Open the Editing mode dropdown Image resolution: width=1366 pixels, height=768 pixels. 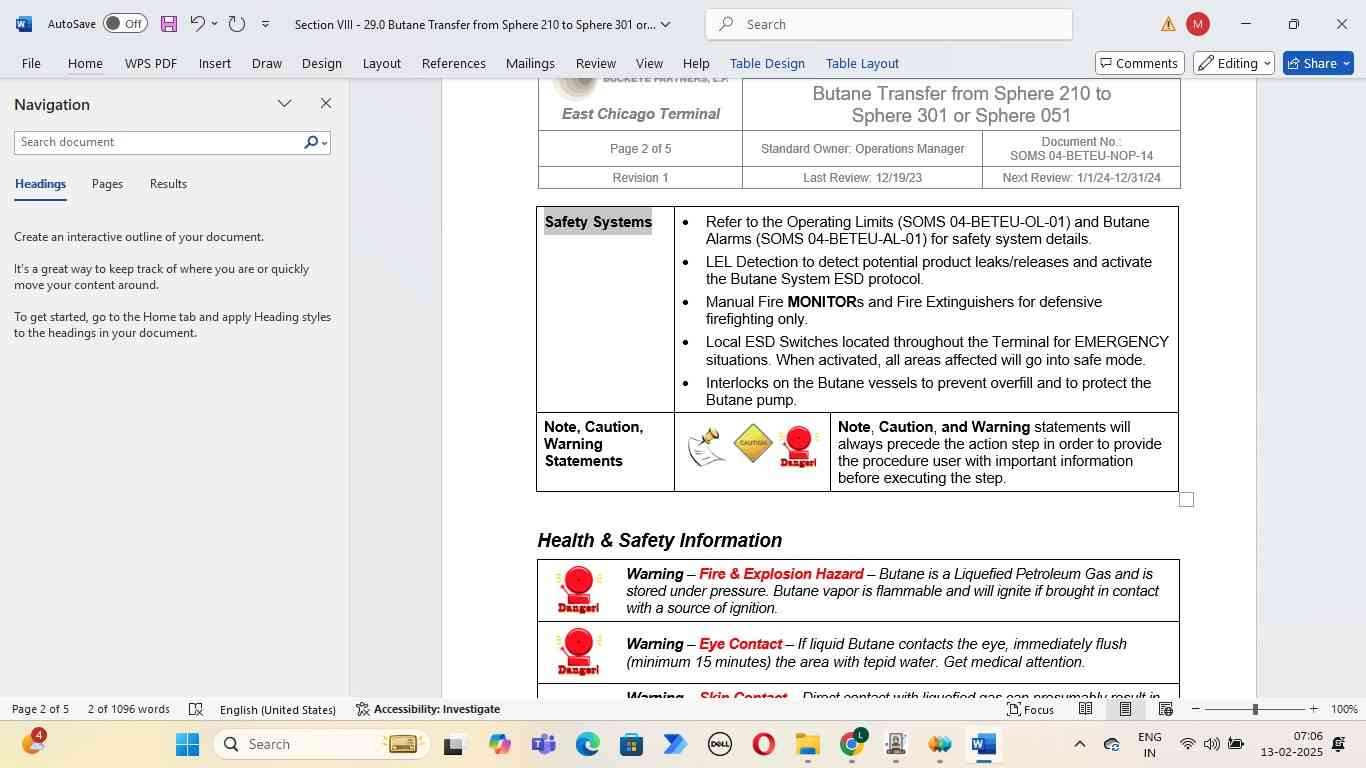pyautogui.click(x=1235, y=63)
